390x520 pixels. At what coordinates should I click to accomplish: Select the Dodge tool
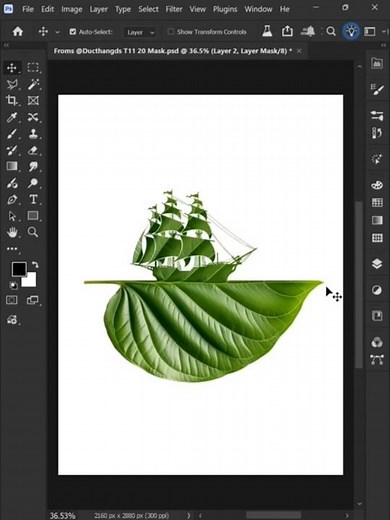tap(33, 183)
